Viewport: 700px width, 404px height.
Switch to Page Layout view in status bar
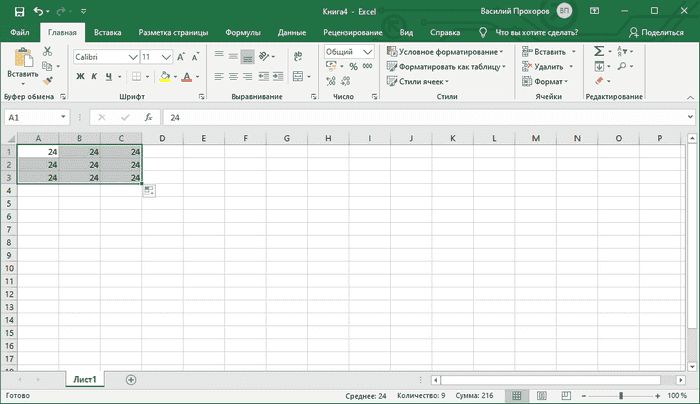click(541, 396)
